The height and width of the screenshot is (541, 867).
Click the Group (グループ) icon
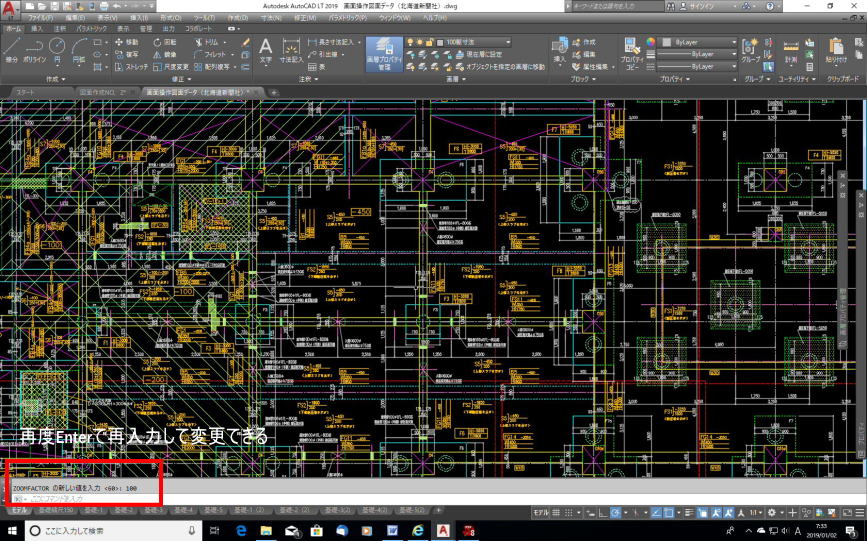(x=750, y=50)
